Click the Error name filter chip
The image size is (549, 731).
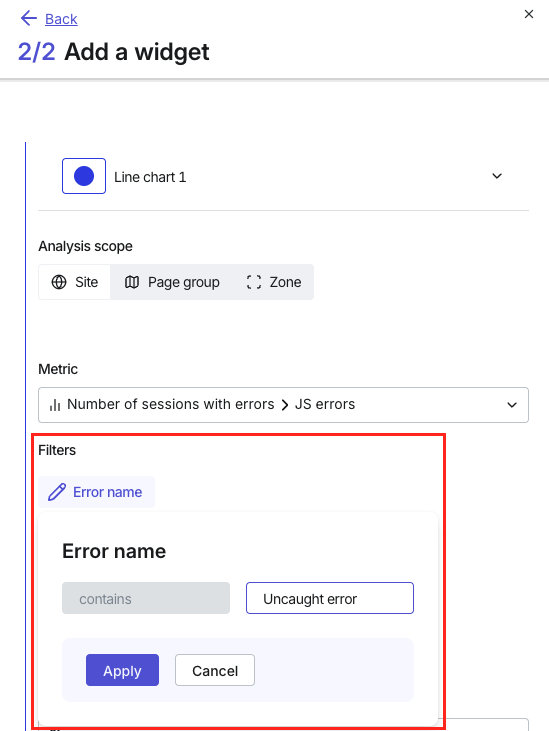point(96,492)
